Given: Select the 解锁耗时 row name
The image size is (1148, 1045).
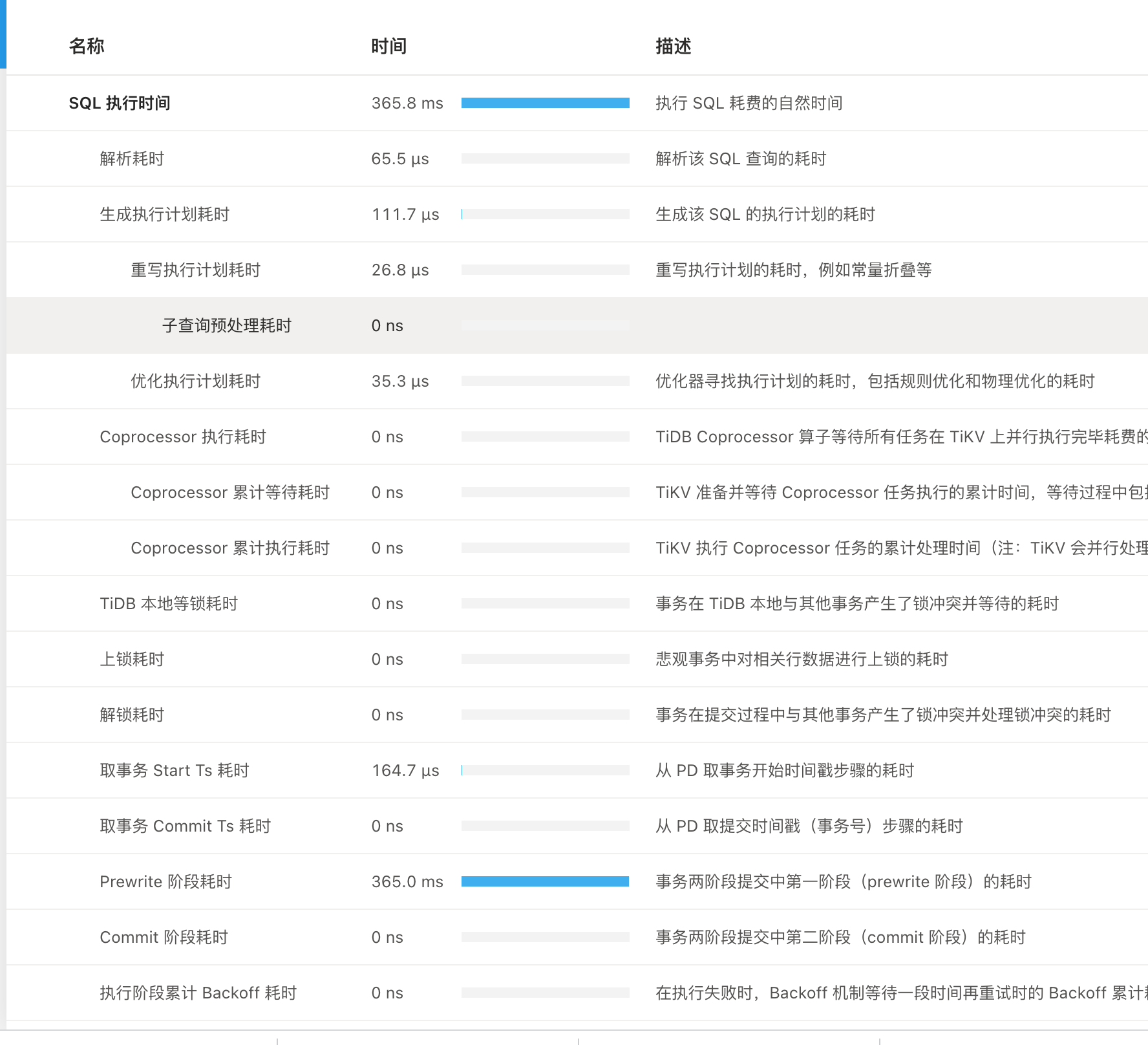Looking at the screenshot, I should [x=132, y=715].
